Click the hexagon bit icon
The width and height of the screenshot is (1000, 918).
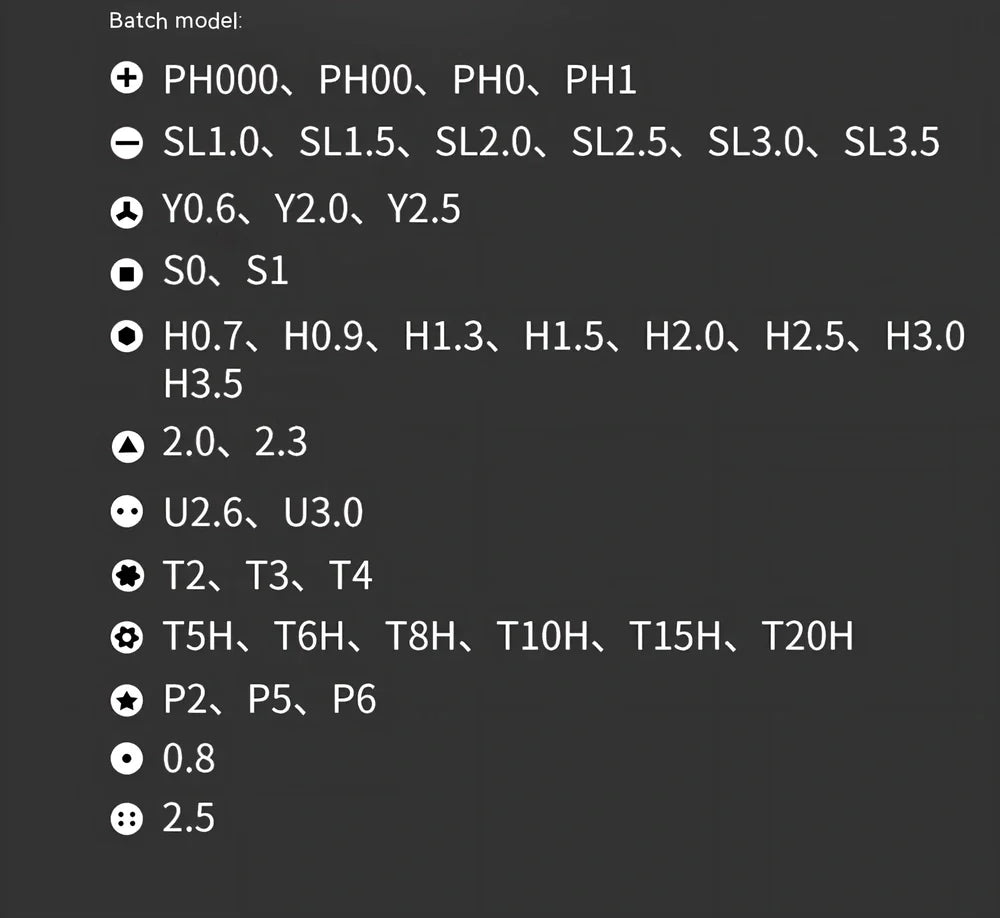coord(127,338)
